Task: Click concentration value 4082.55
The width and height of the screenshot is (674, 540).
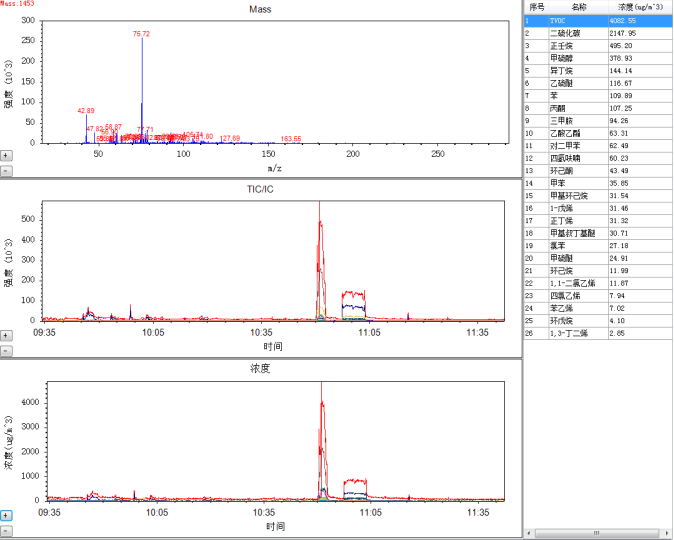Action: (x=622, y=21)
